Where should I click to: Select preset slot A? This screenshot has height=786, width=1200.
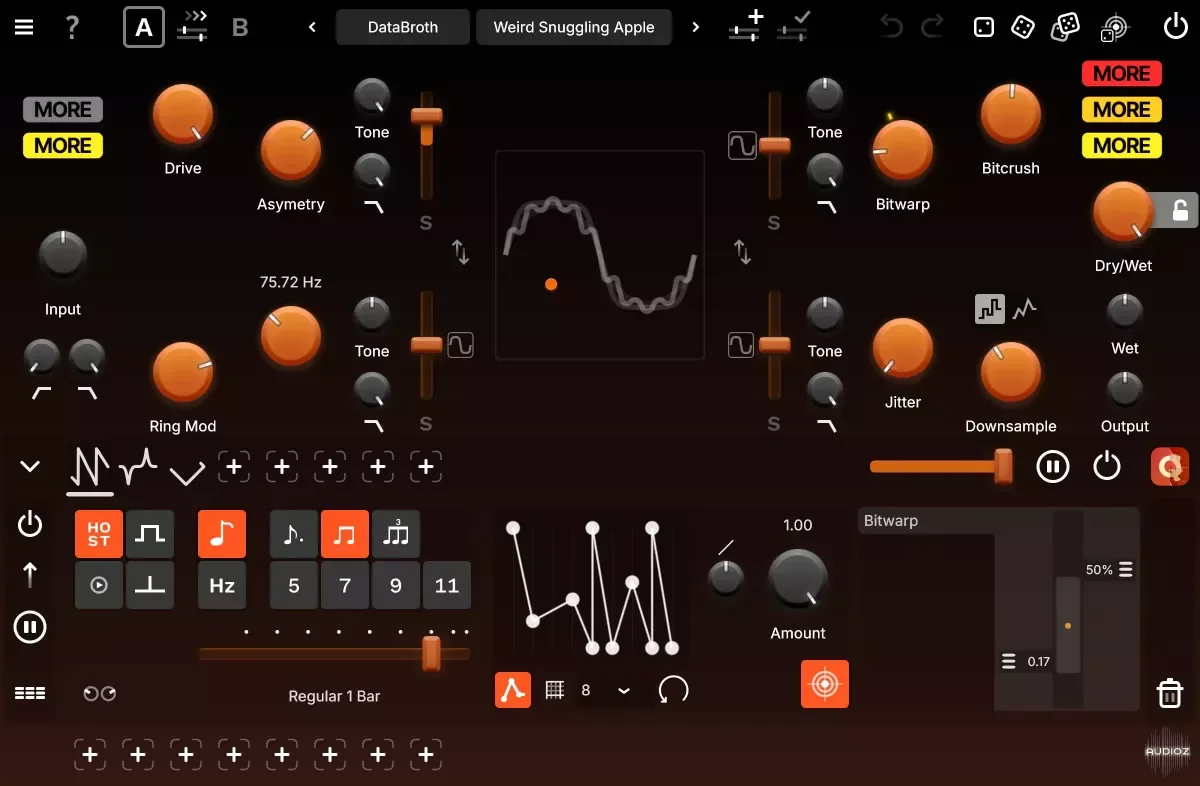tap(144, 27)
